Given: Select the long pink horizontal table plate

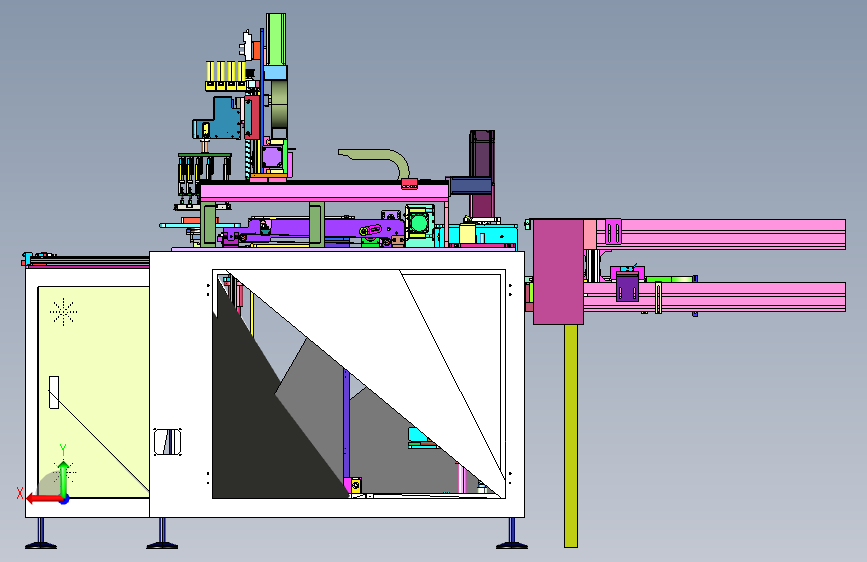Looking at the screenshot, I should coord(325,192).
